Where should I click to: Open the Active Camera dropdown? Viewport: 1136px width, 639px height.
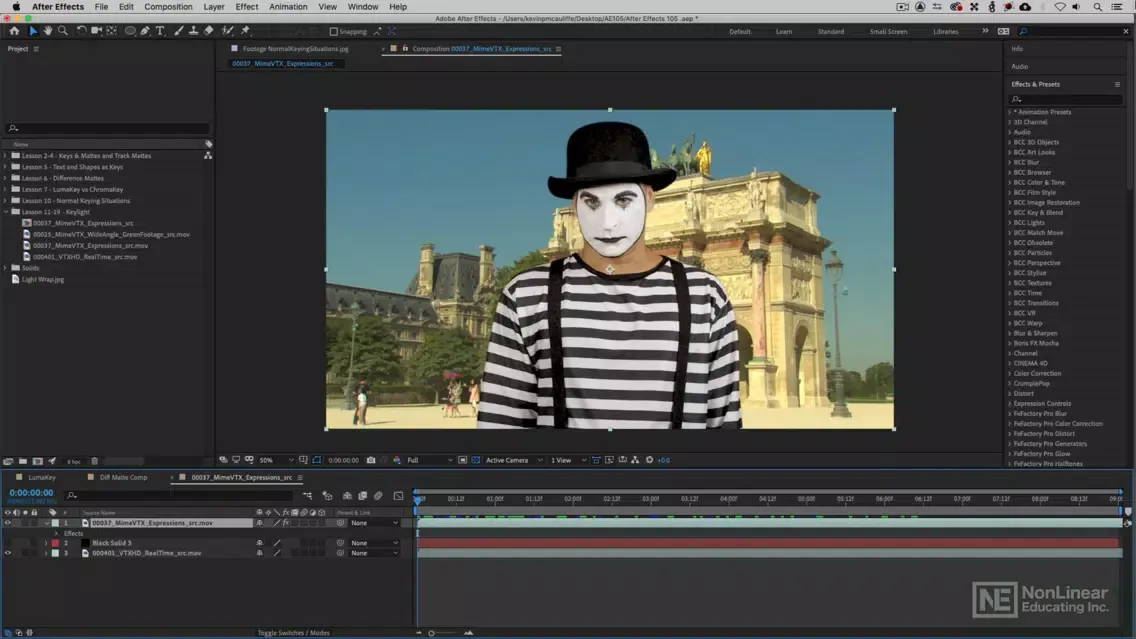(514, 460)
